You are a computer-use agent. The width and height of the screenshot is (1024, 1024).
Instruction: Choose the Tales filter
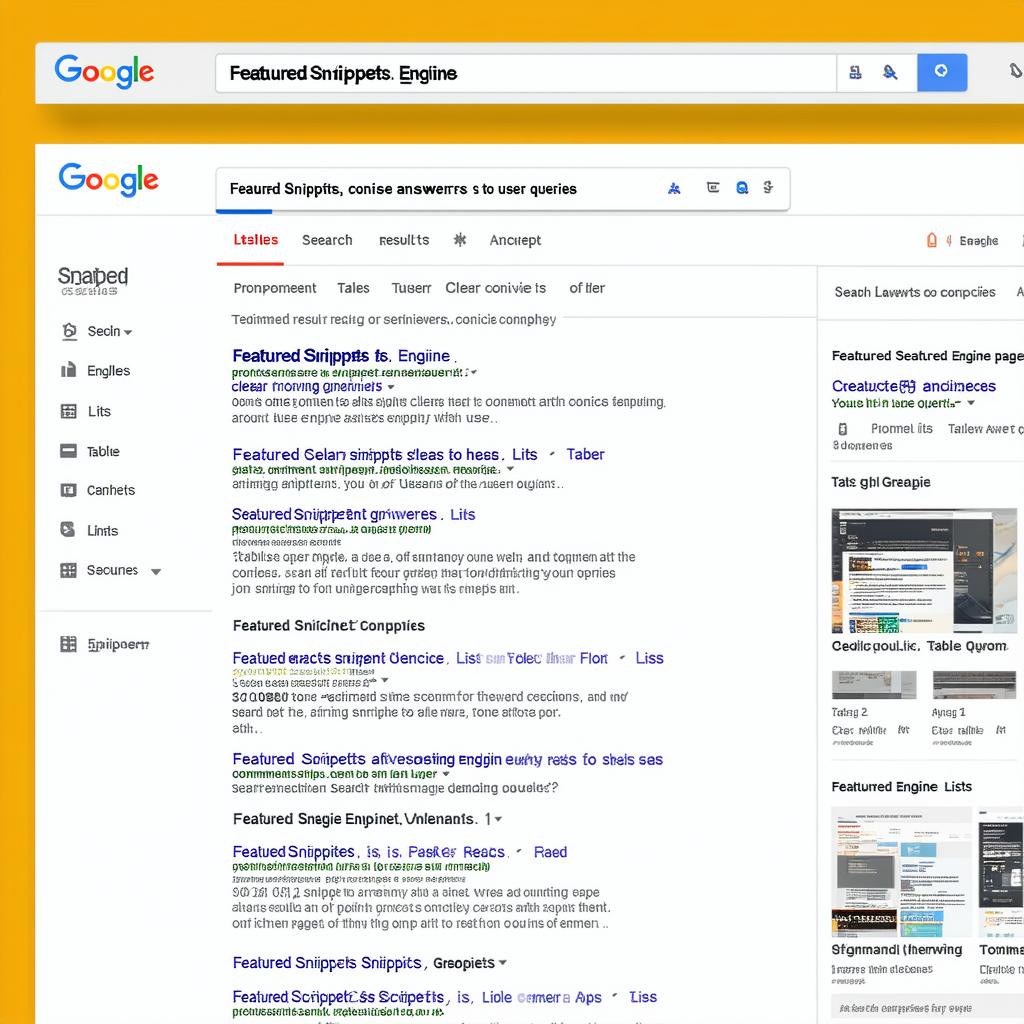(353, 288)
